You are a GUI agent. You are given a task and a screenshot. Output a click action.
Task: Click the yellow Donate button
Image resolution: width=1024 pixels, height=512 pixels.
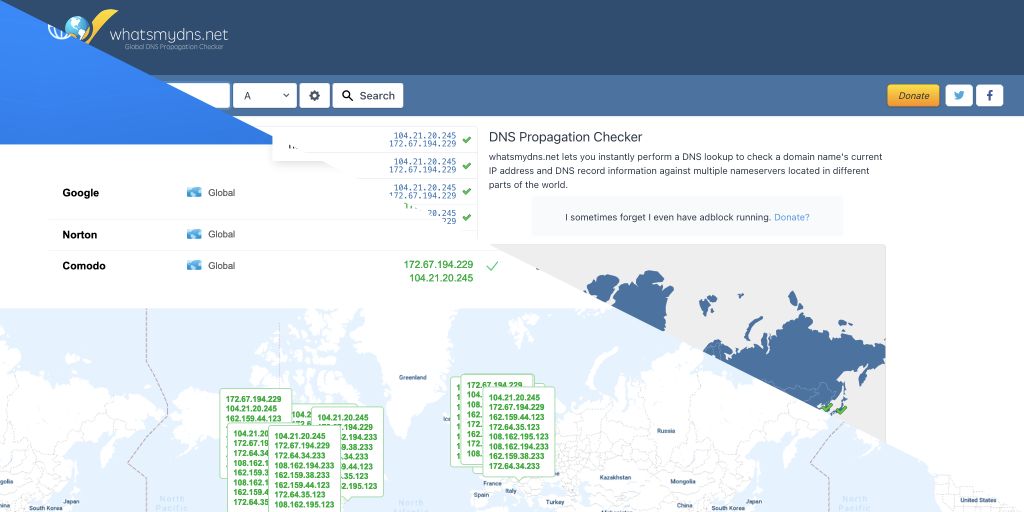(913, 95)
